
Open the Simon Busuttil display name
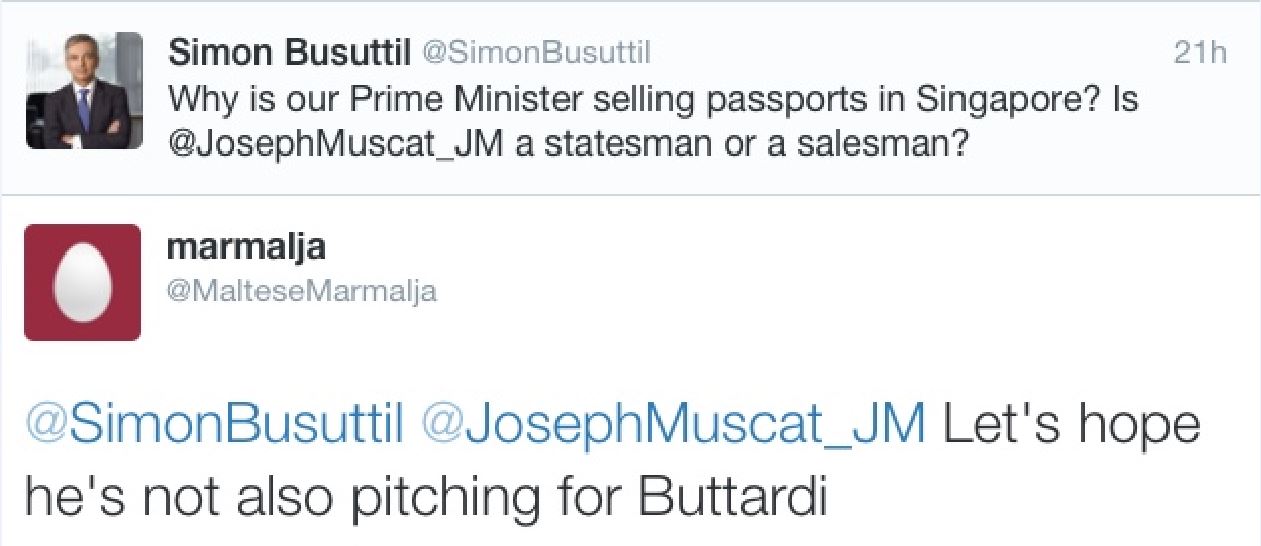[290, 53]
